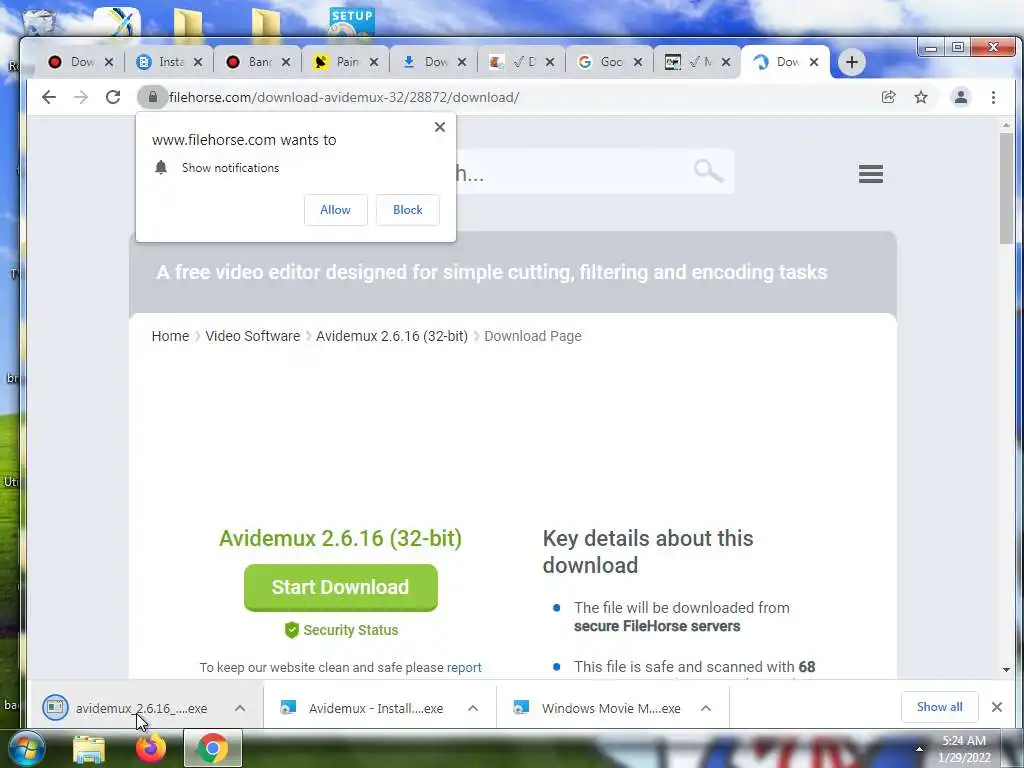Show all downloads
The height and width of the screenshot is (768, 1024).
click(x=939, y=707)
